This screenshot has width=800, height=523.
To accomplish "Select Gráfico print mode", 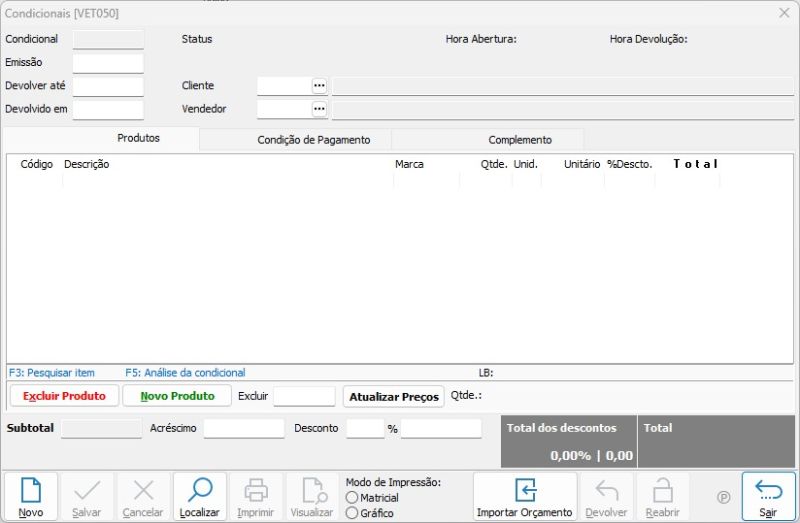I will click(352, 513).
